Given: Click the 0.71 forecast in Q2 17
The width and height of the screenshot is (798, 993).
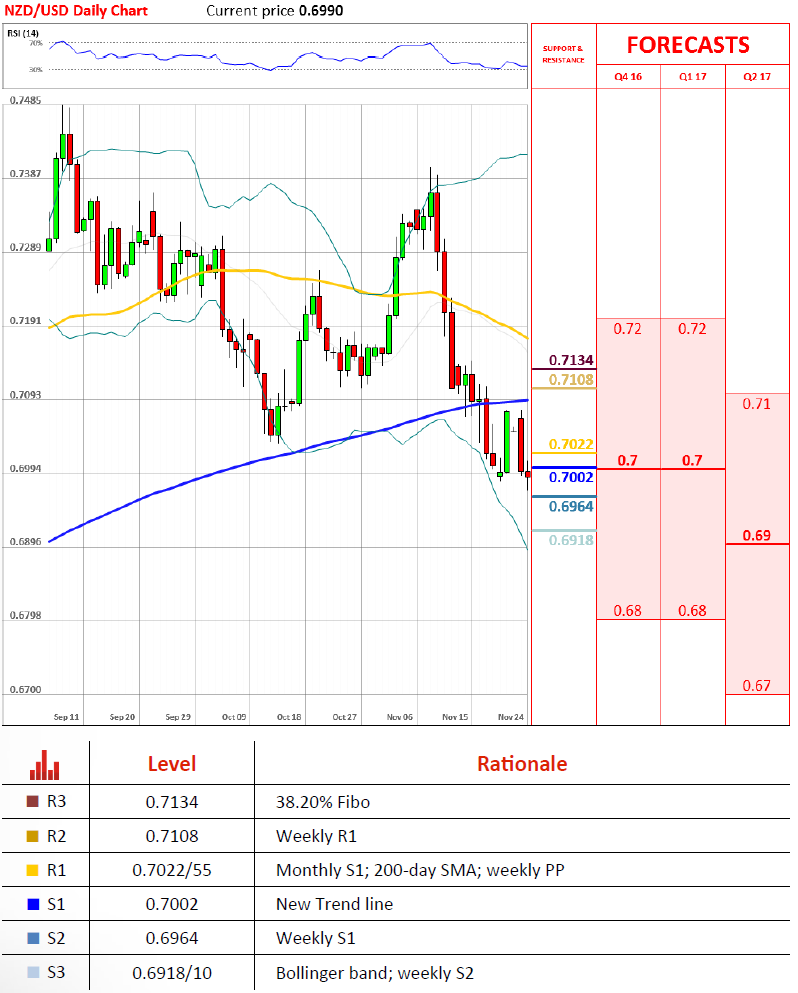Looking at the screenshot, I should point(756,403).
